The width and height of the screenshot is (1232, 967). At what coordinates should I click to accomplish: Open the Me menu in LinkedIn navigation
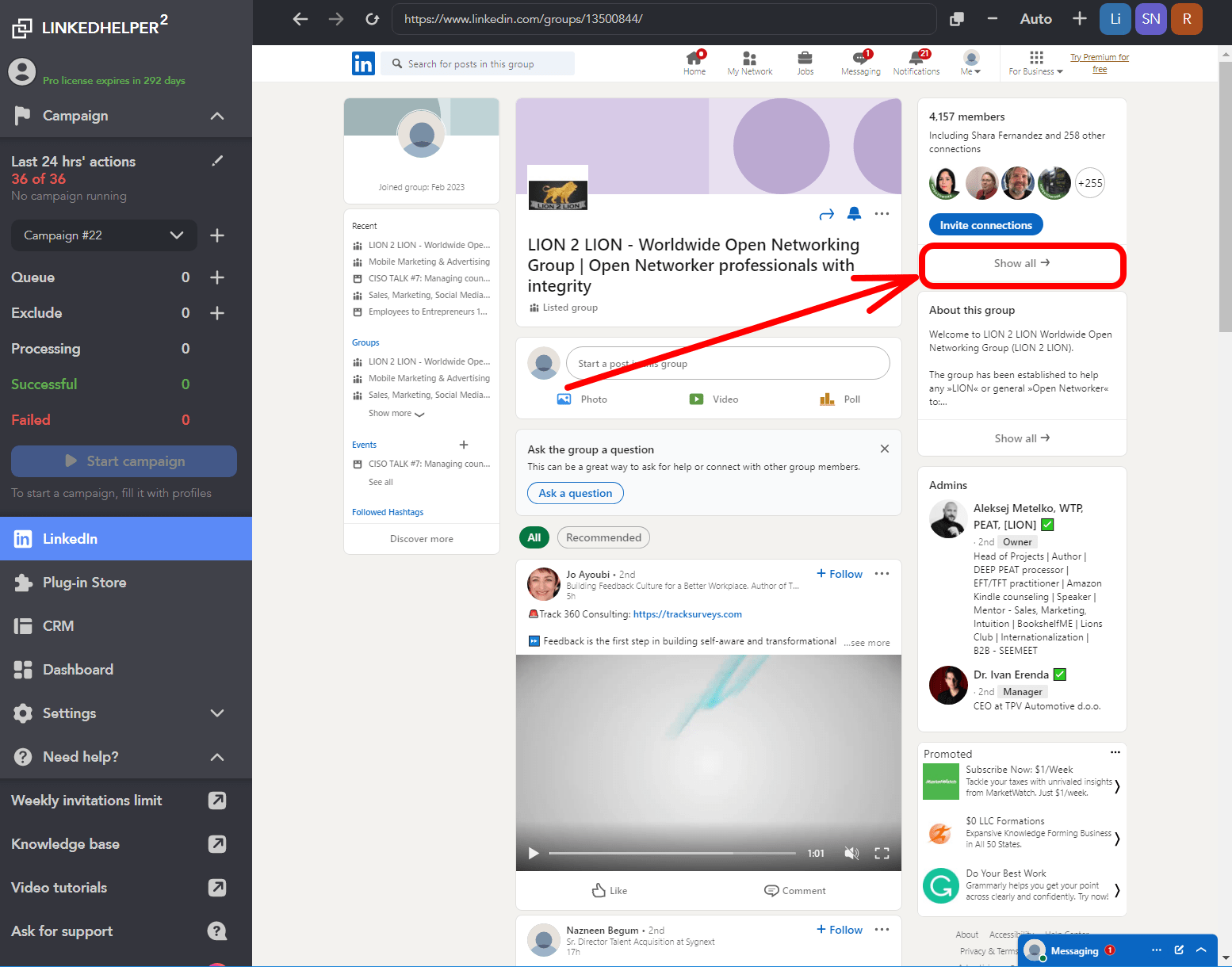click(970, 62)
